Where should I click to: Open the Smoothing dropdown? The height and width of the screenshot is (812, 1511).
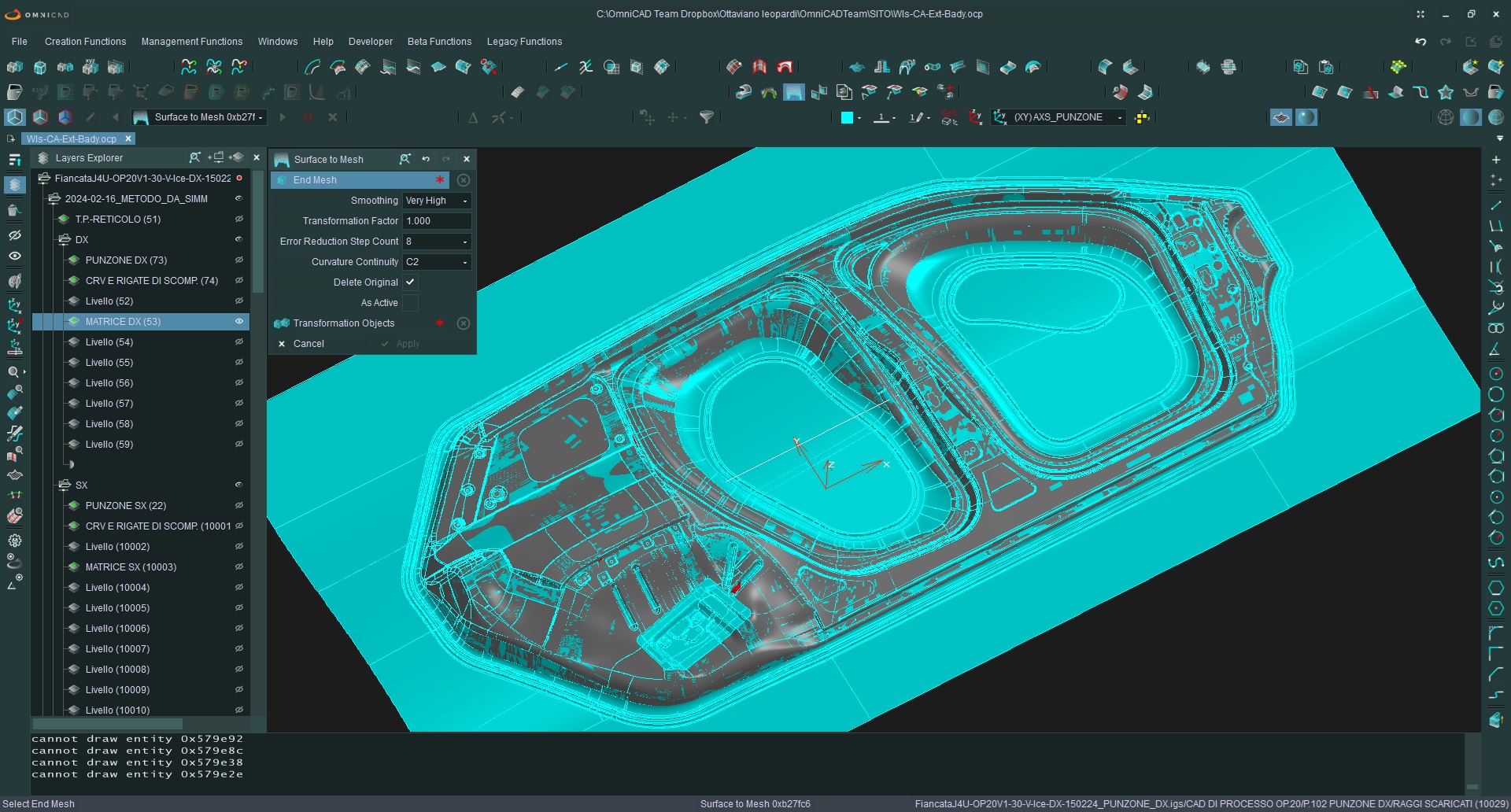[437, 201]
